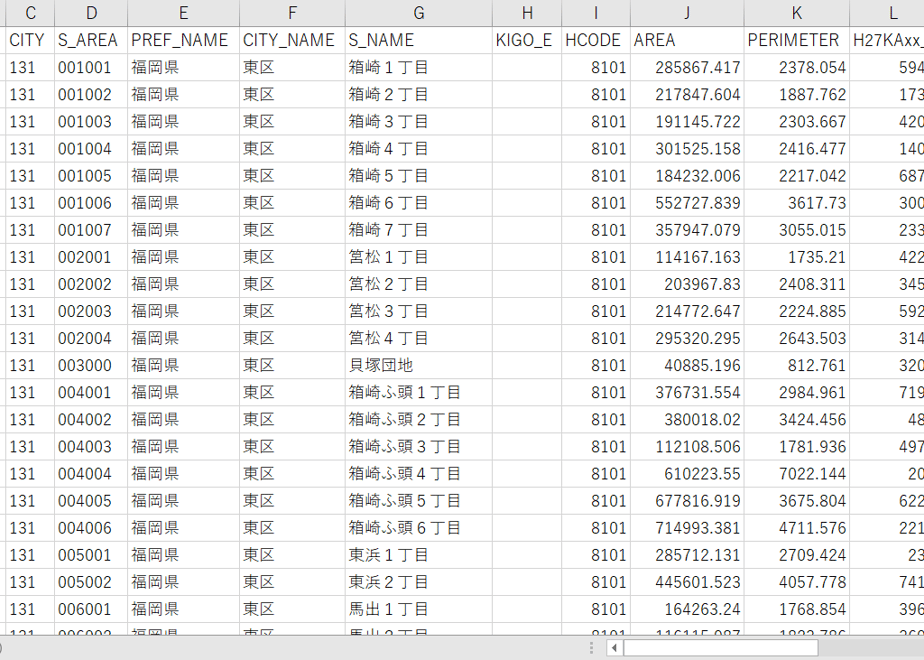
Task: Select column G header
Action: [418, 13]
